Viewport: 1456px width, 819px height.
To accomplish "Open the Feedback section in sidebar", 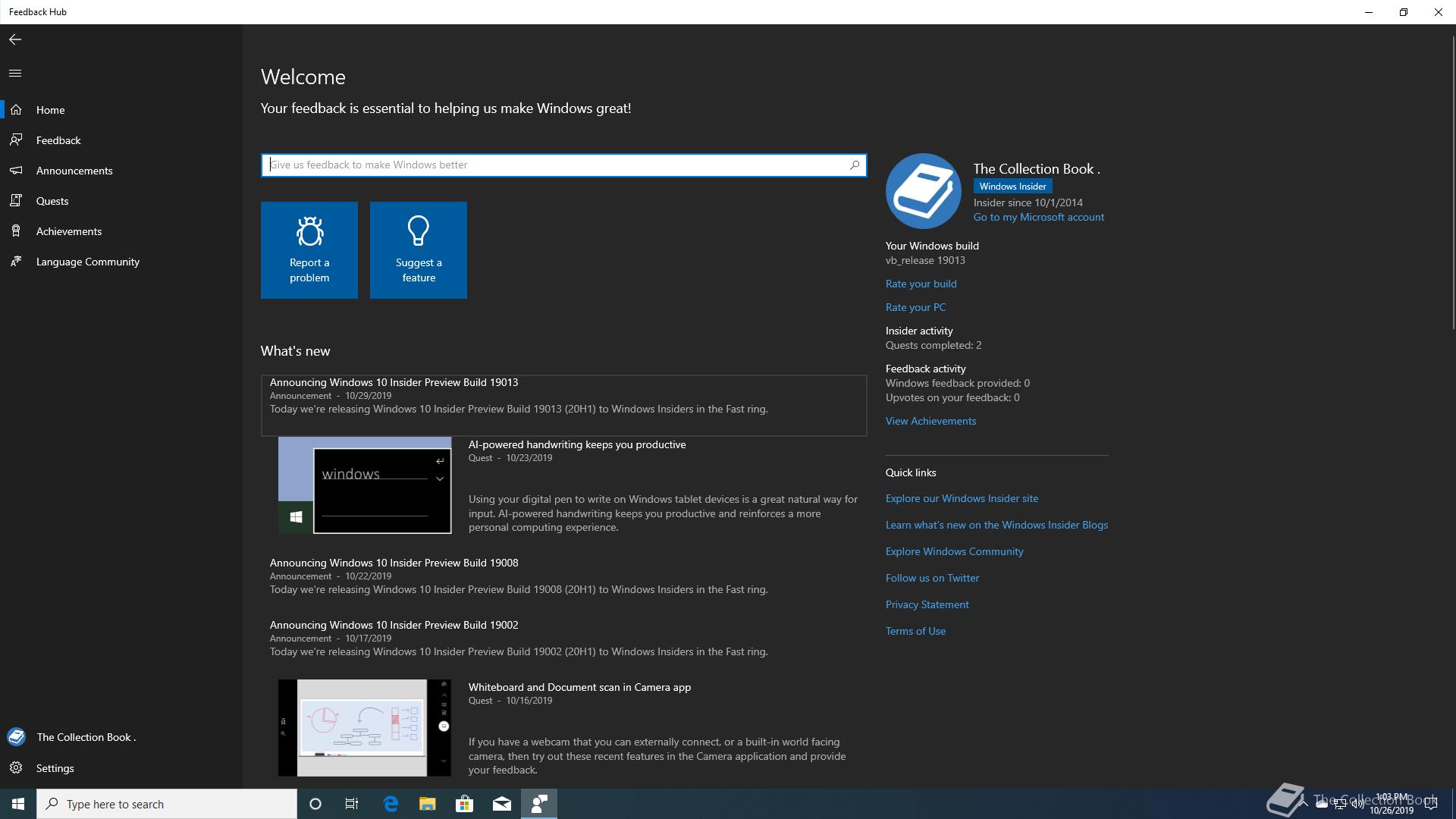I will tap(58, 140).
